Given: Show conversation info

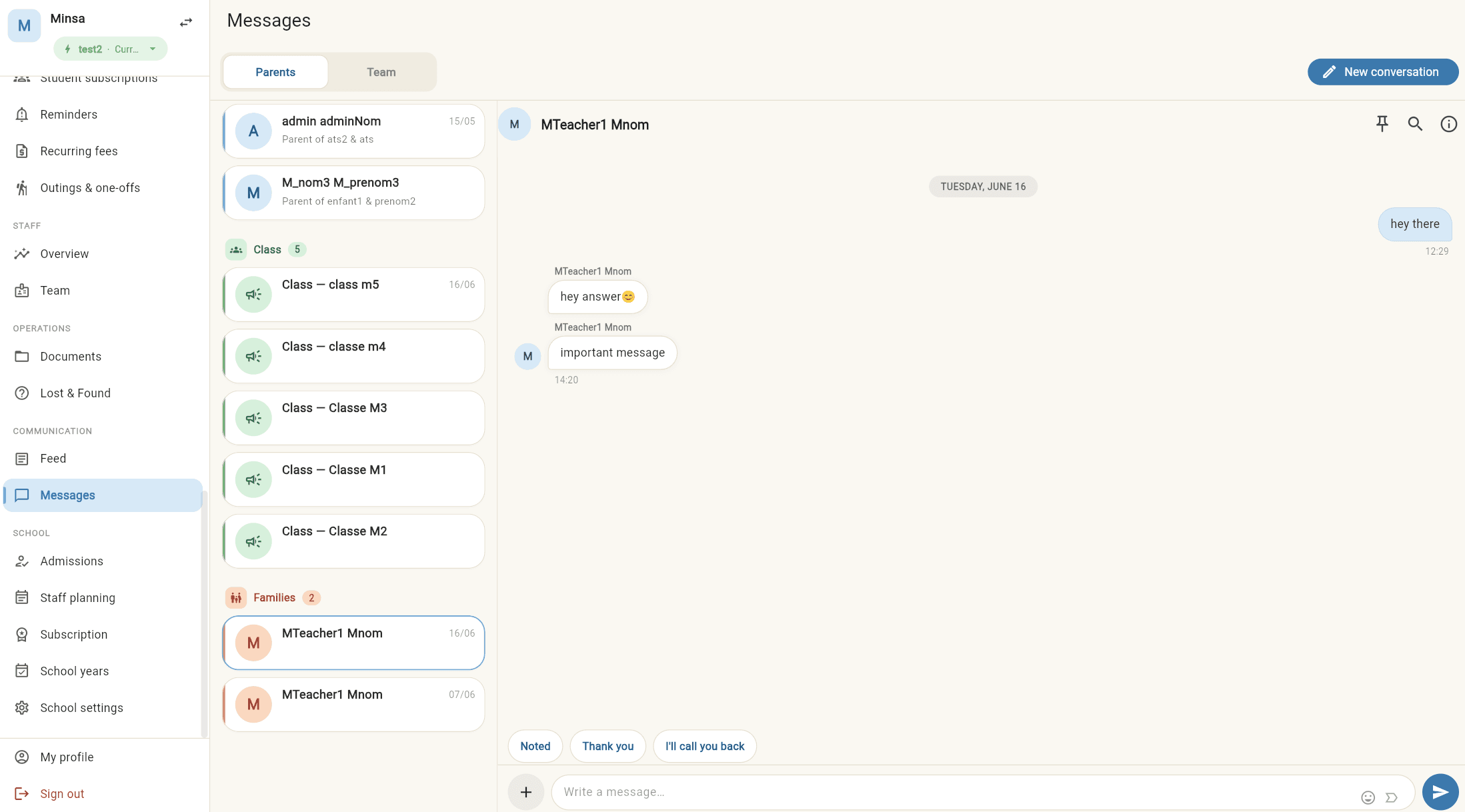Looking at the screenshot, I should tap(1448, 124).
